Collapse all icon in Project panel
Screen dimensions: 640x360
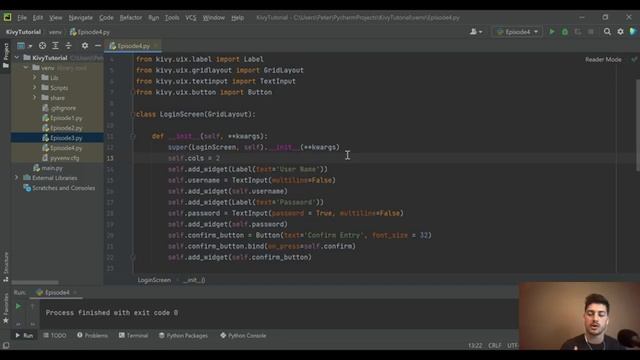point(68,46)
